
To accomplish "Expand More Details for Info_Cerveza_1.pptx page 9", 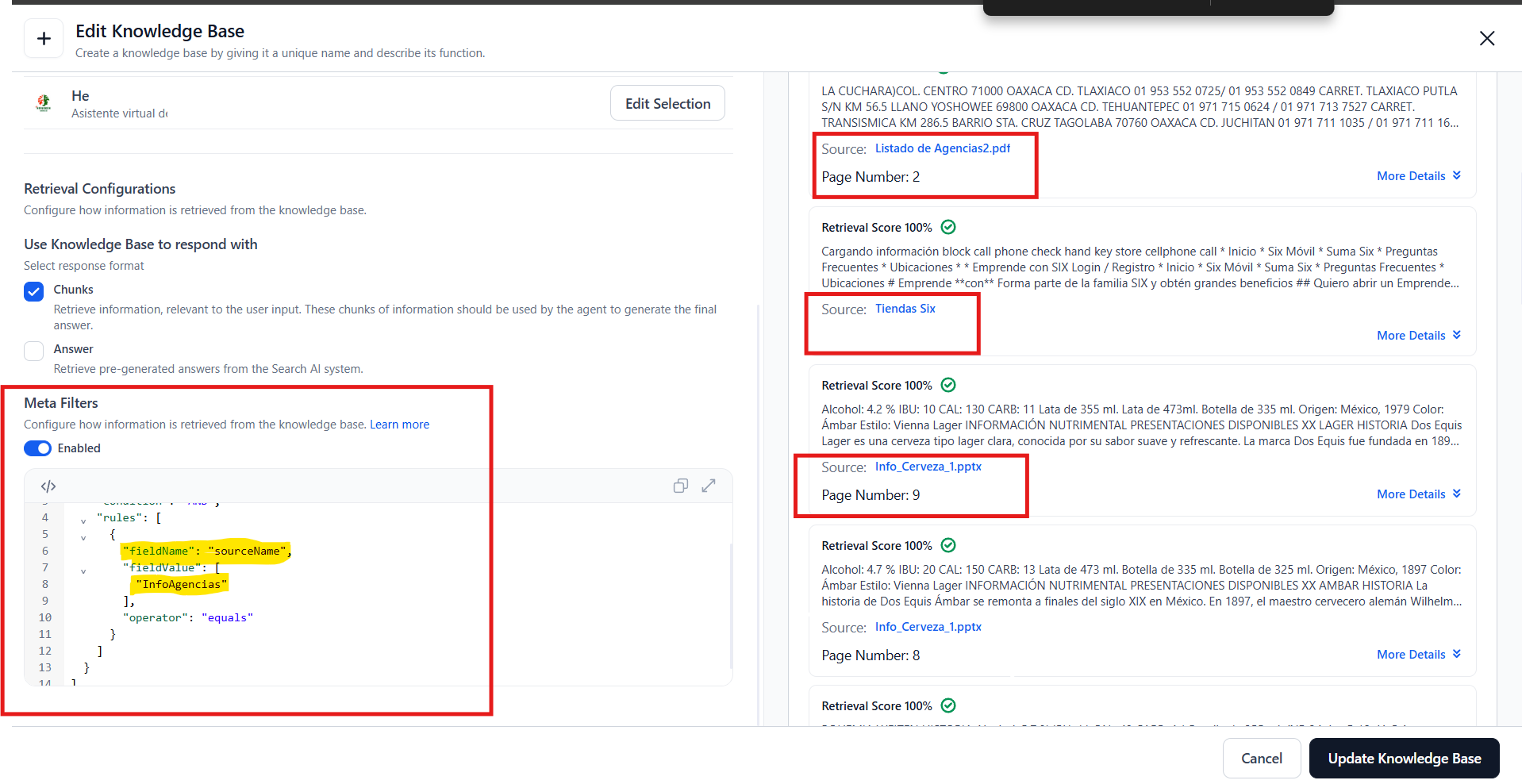I will pyautogui.click(x=1418, y=494).
